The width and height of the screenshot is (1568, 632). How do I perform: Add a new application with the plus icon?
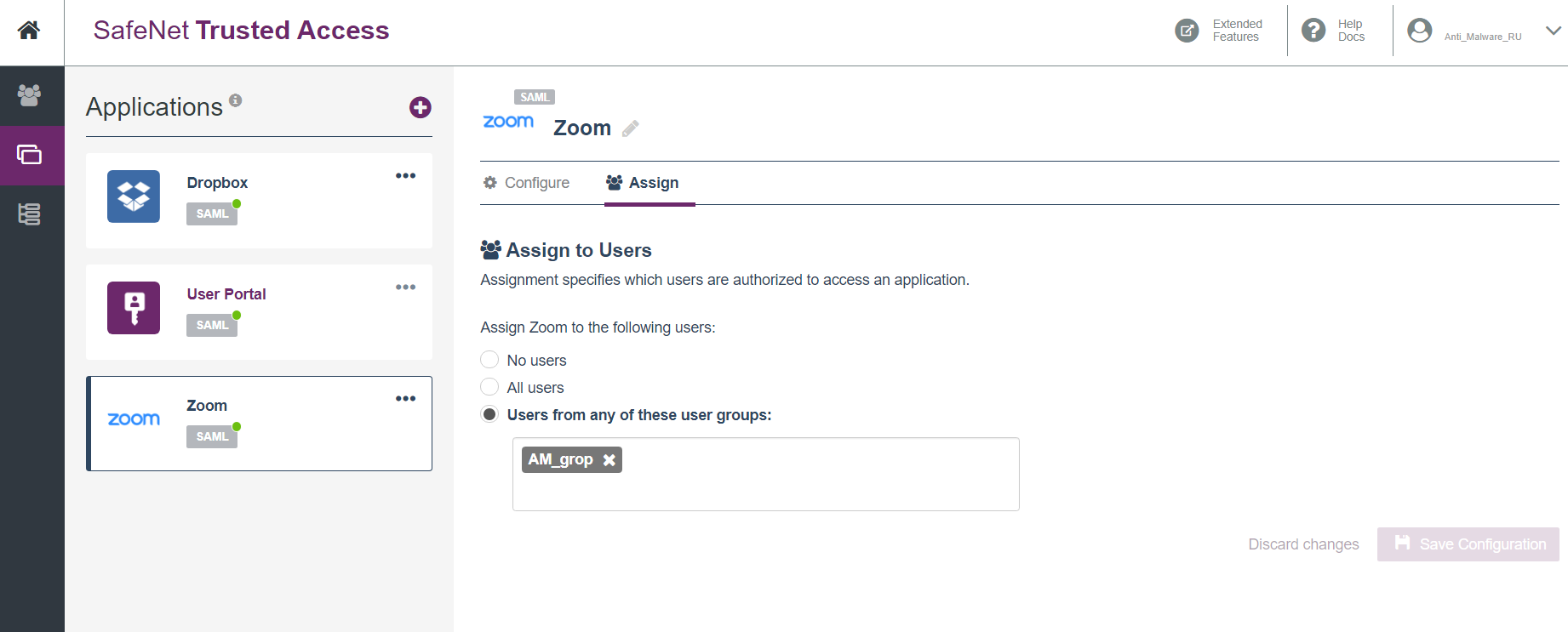click(420, 107)
